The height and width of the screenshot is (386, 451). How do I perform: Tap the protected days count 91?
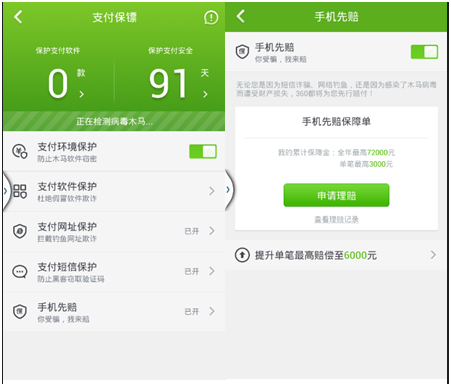168,83
